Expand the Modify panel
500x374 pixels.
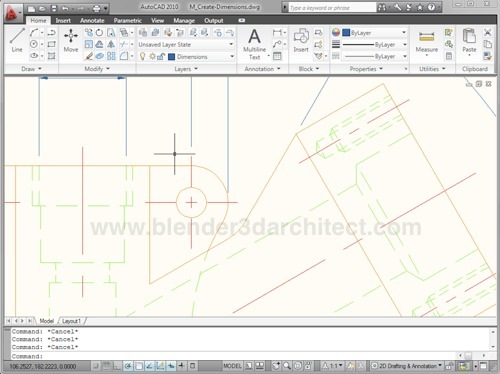pos(97,69)
